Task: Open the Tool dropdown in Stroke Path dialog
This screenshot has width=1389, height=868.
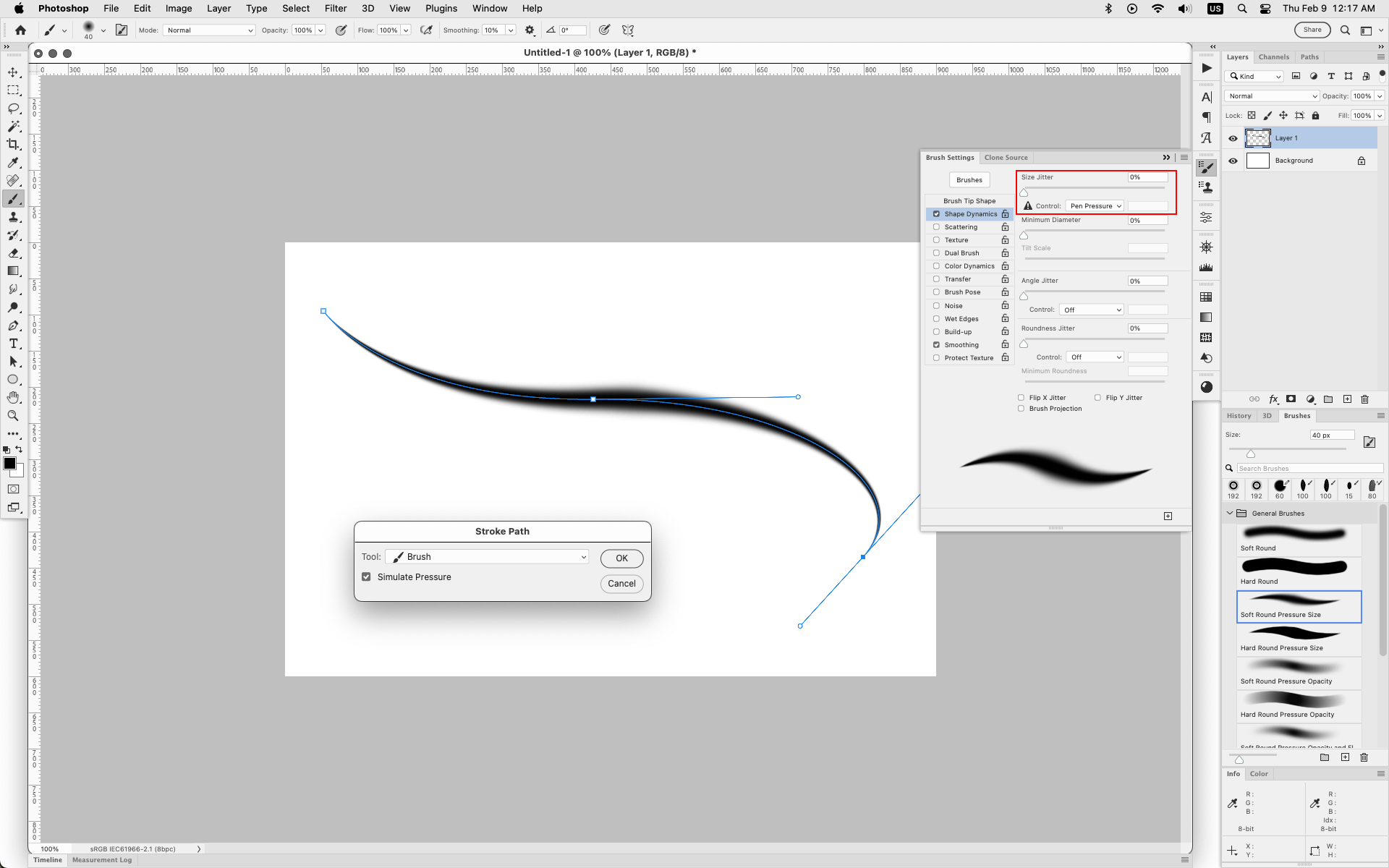Action: click(487, 557)
